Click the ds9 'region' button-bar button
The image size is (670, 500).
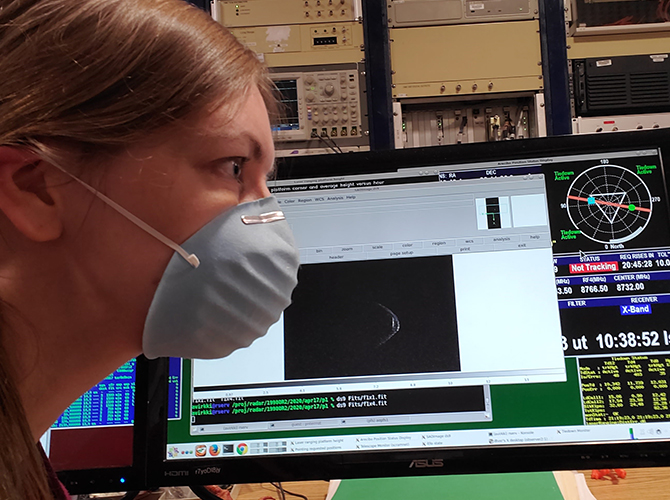pyautogui.click(x=438, y=243)
